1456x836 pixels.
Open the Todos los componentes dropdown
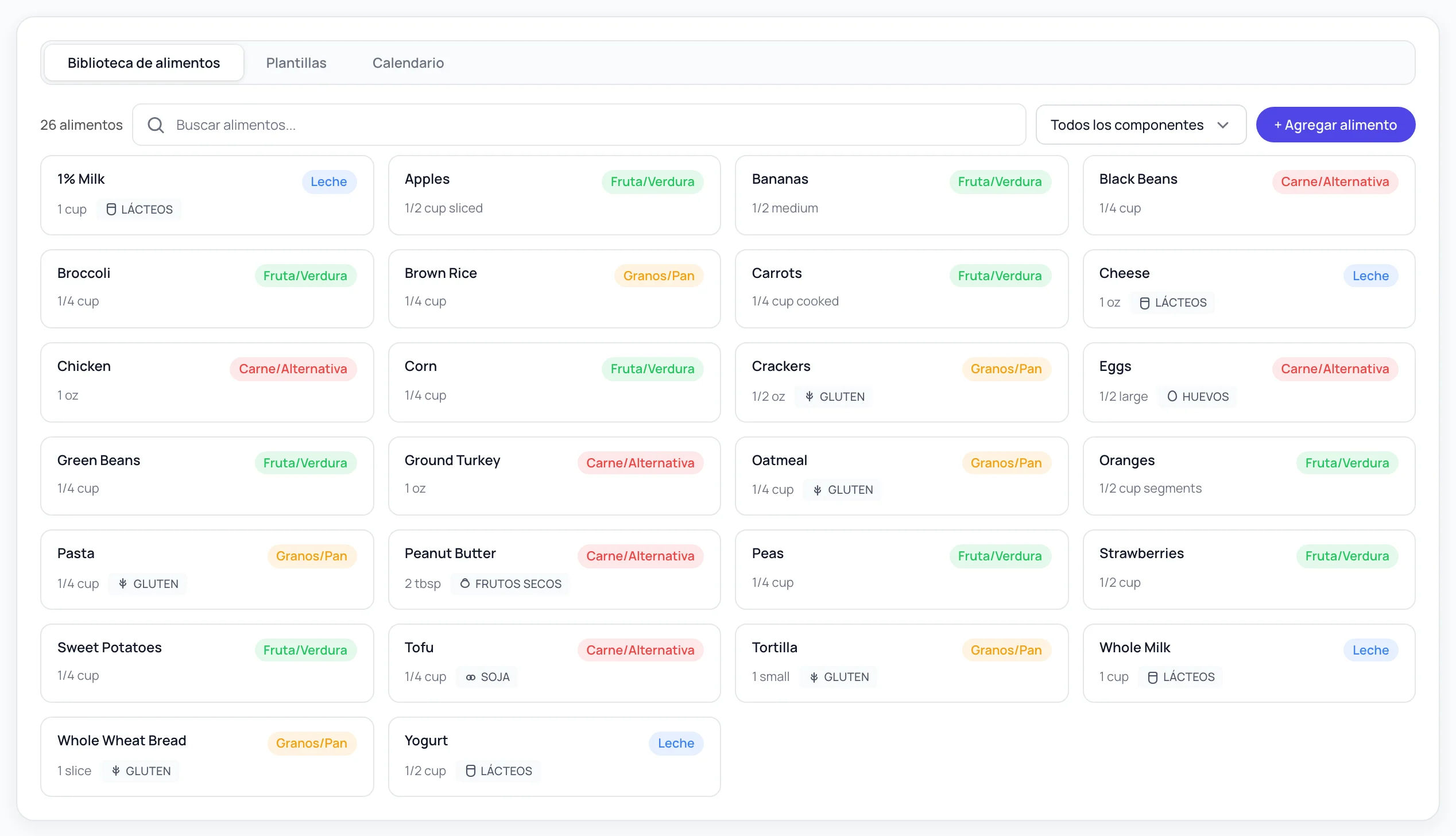click(1140, 125)
